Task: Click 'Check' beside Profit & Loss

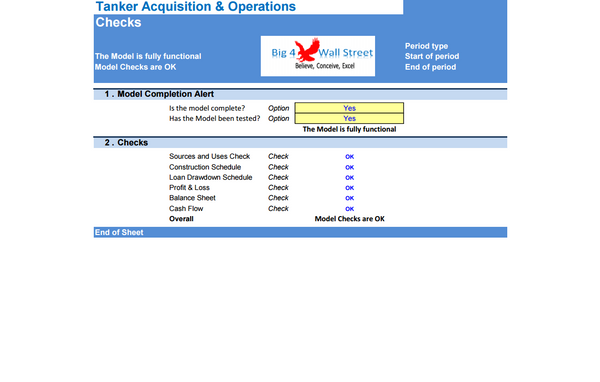Action: (278, 188)
